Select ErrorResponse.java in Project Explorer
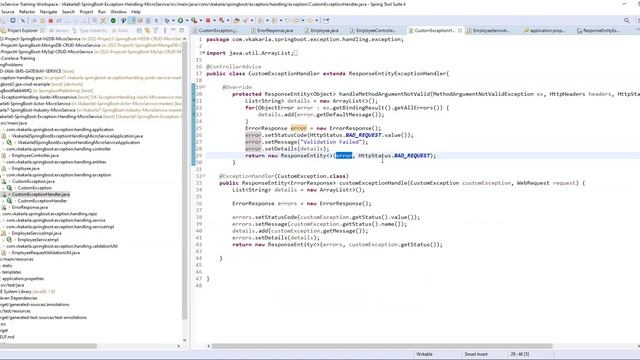 [x=29, y=207]
